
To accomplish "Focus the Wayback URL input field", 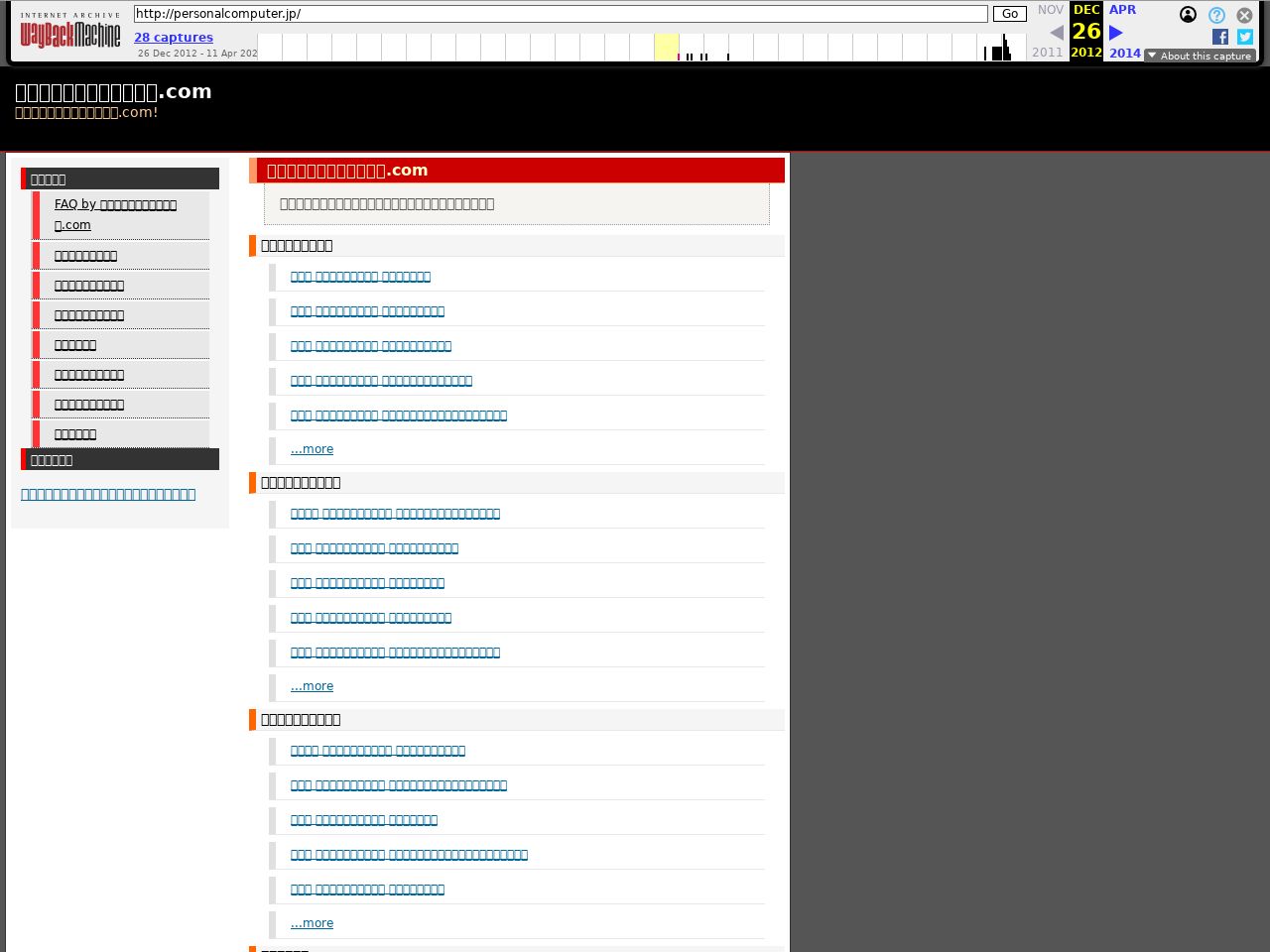I will click(561, 14).
